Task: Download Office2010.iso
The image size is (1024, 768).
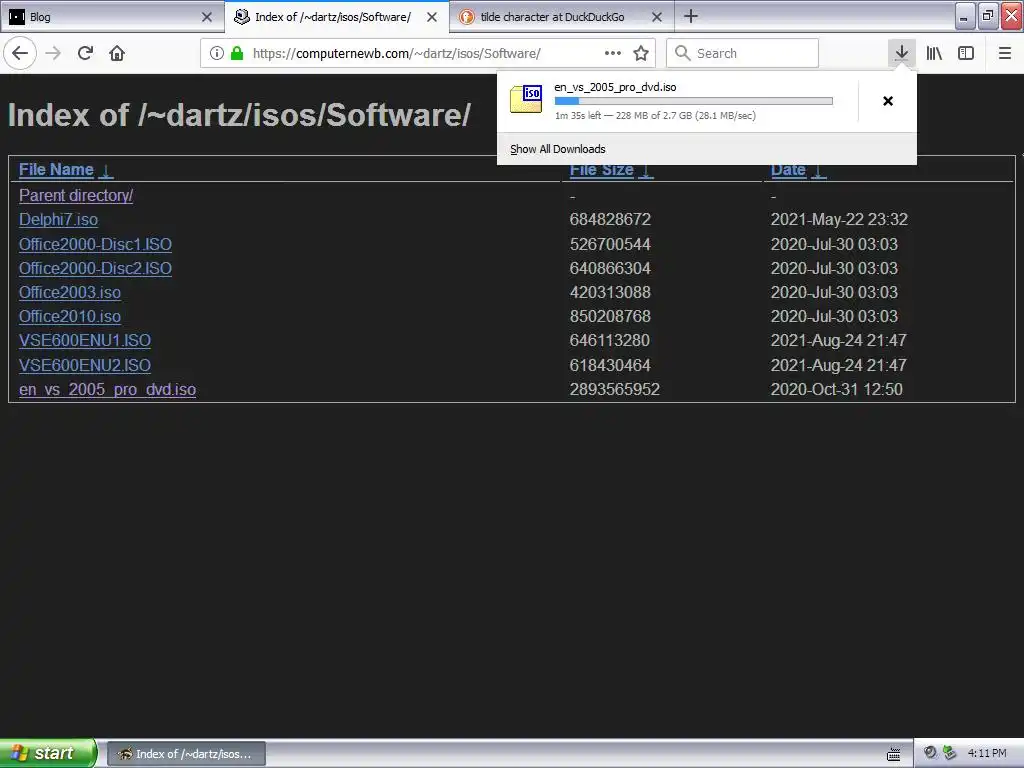Action: click(x=70, y=316)
